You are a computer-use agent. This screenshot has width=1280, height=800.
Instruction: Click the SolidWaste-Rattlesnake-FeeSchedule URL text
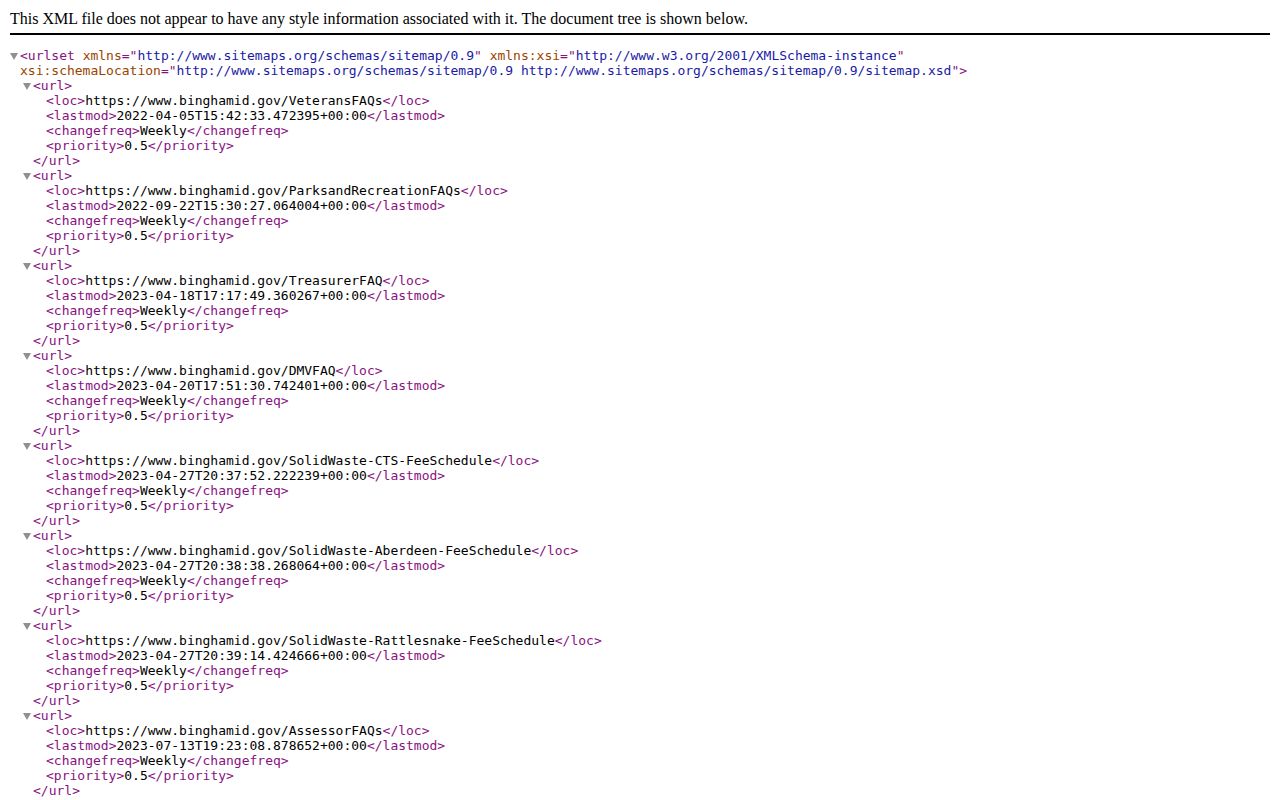pos(320,641)
